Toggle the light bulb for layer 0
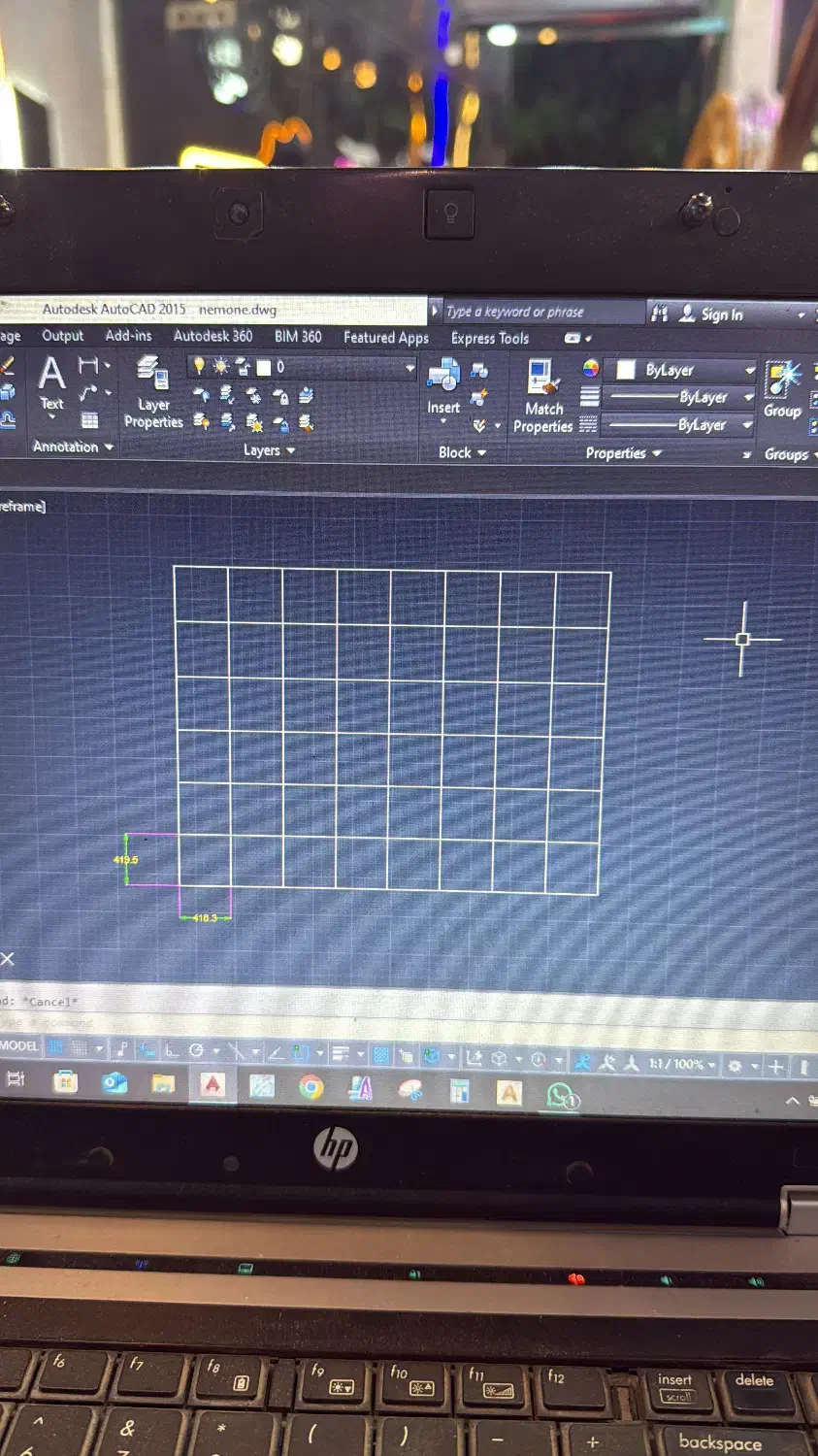The height and width of the screenshot is (1456, 818). point(199,366)
